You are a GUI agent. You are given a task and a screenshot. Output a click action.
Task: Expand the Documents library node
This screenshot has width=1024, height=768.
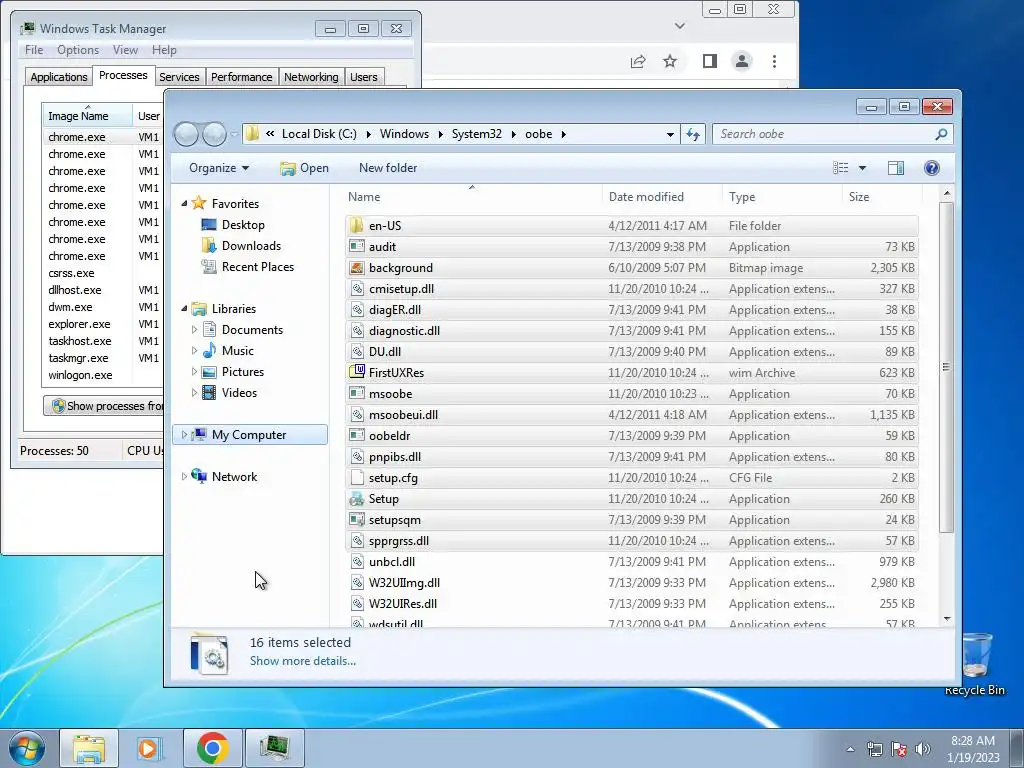(194, 330)
